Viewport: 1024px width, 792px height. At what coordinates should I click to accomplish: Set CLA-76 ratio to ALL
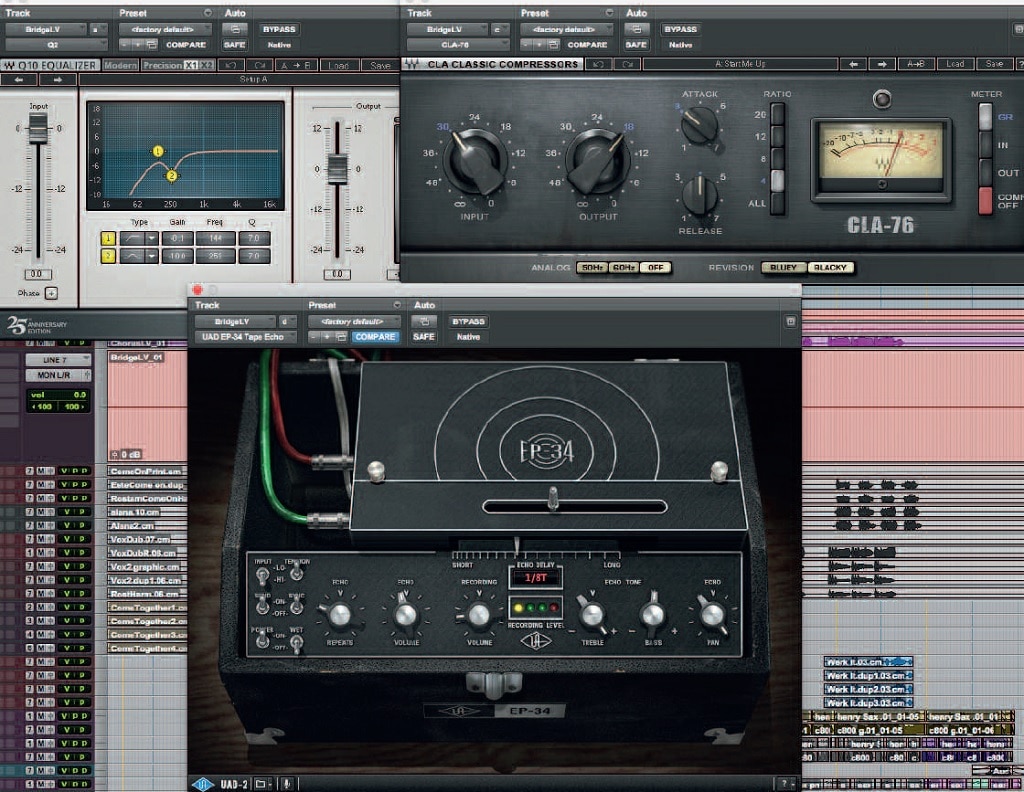coord(777,203)
